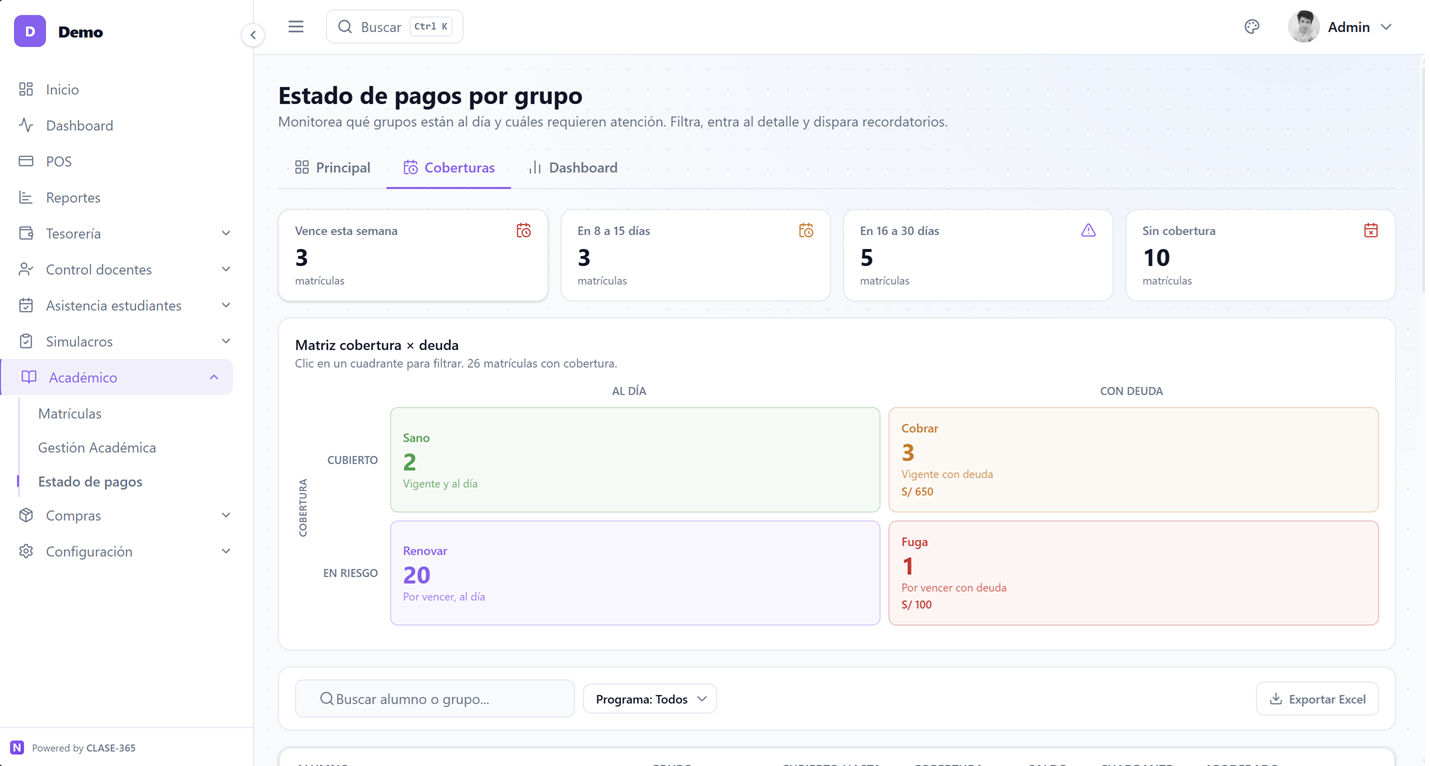Click the download icon in Exportar Excel
This screenshot has width=1430, height=766.
(1276, 699)
